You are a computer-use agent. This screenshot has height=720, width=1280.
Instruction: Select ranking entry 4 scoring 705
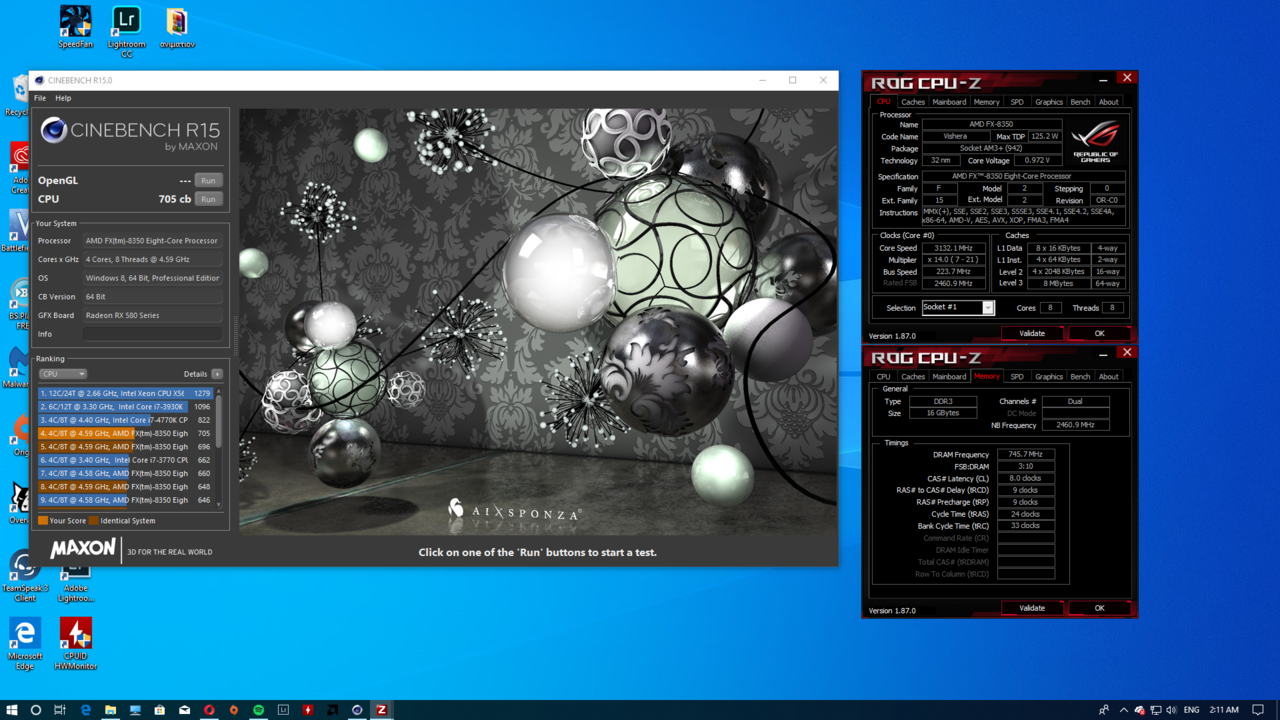coord(125,433)
